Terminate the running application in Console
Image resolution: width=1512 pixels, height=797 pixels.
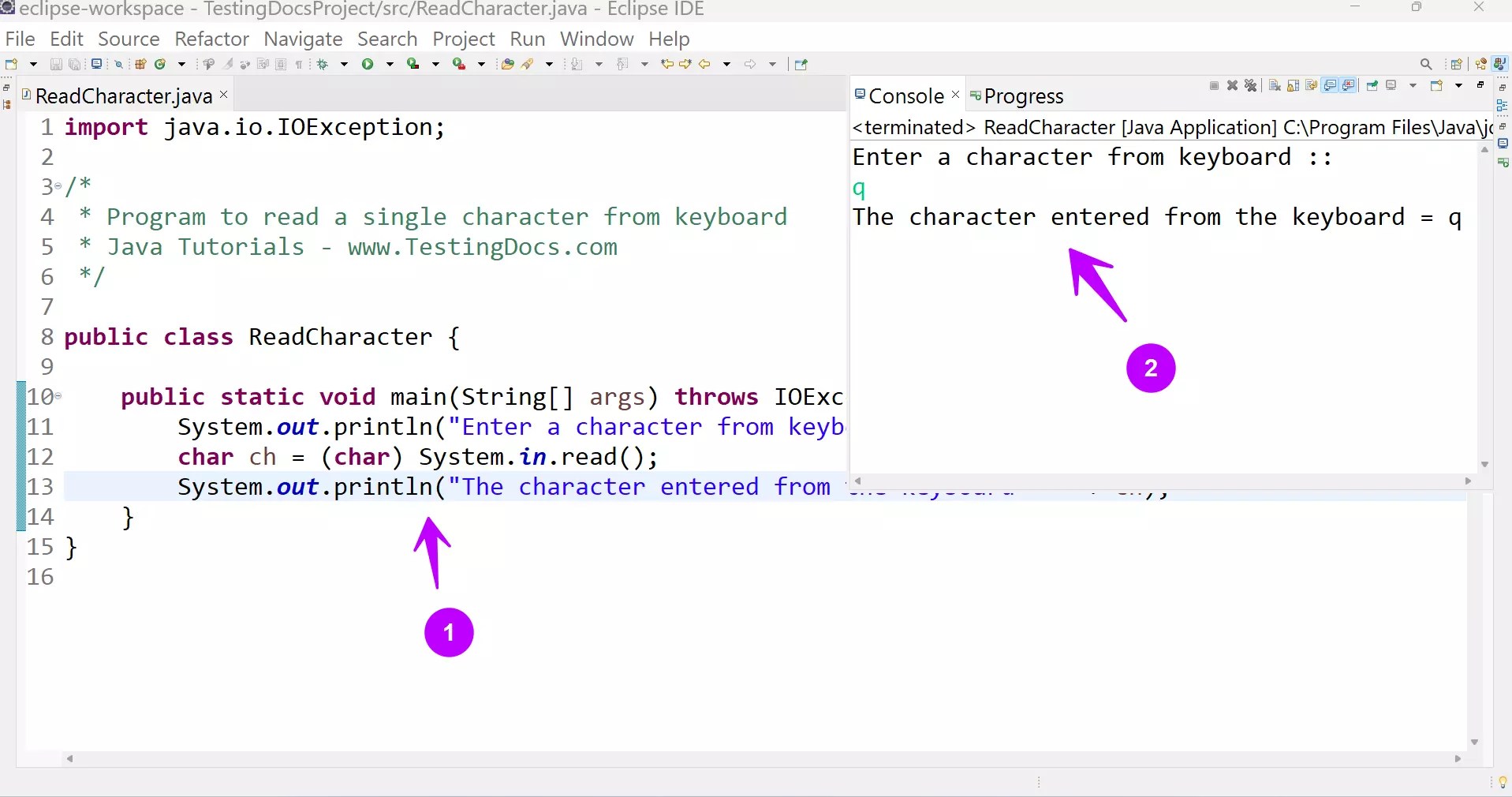coord(1215,85)
